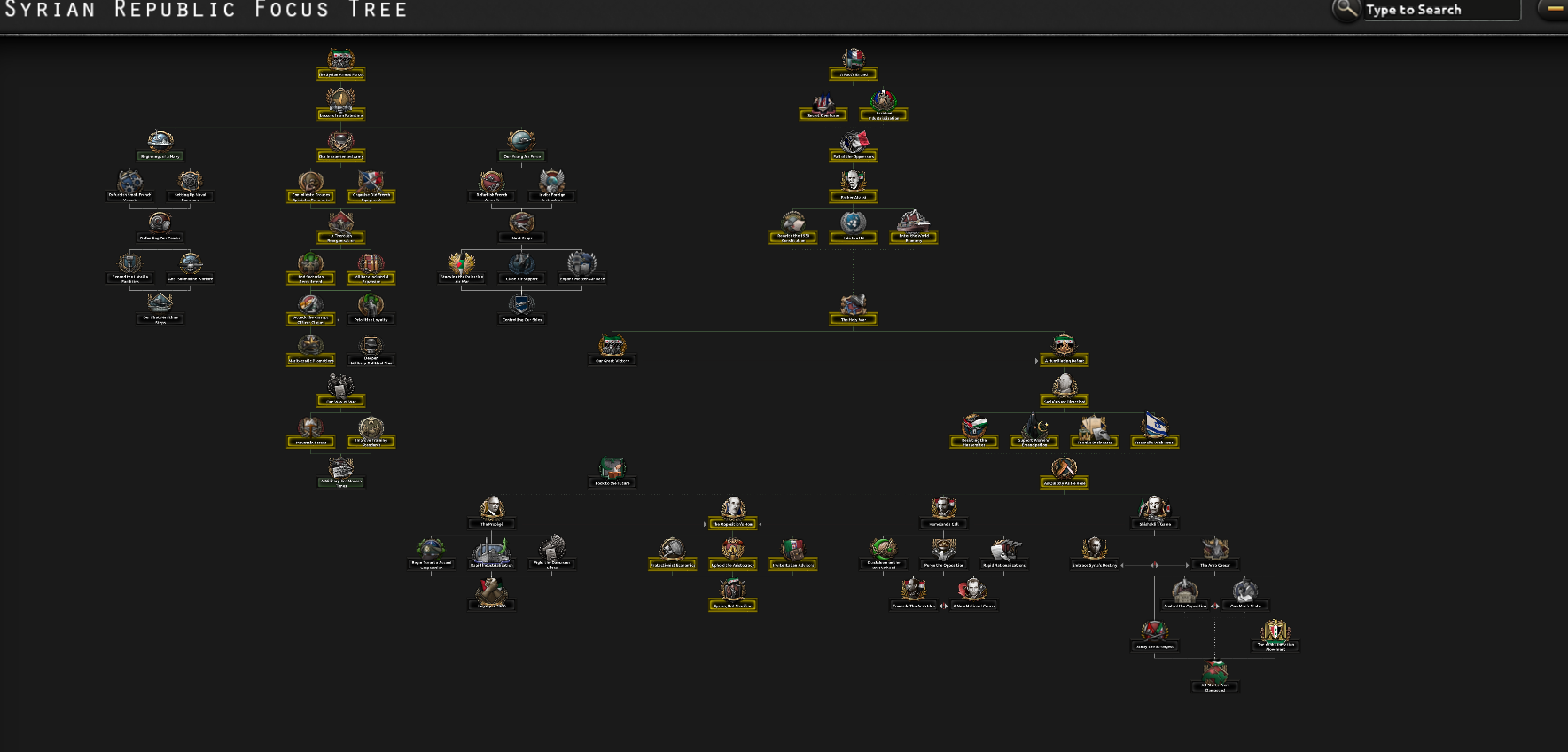The image size is (1568, 752).
Task: Select The Arab Caesar focus
Action: pos(1214,554)
